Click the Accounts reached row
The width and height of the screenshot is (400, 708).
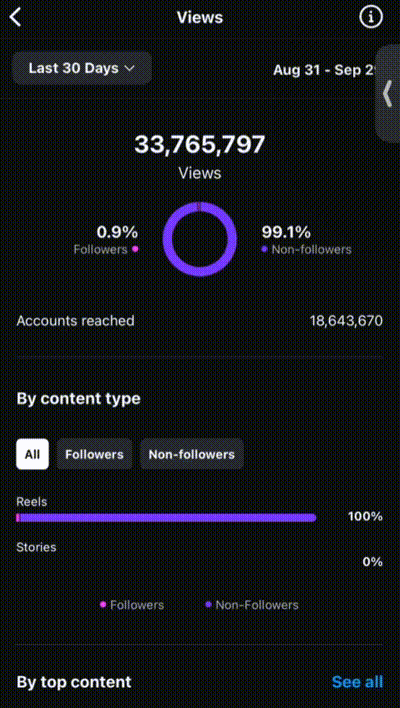click(200, 321)
